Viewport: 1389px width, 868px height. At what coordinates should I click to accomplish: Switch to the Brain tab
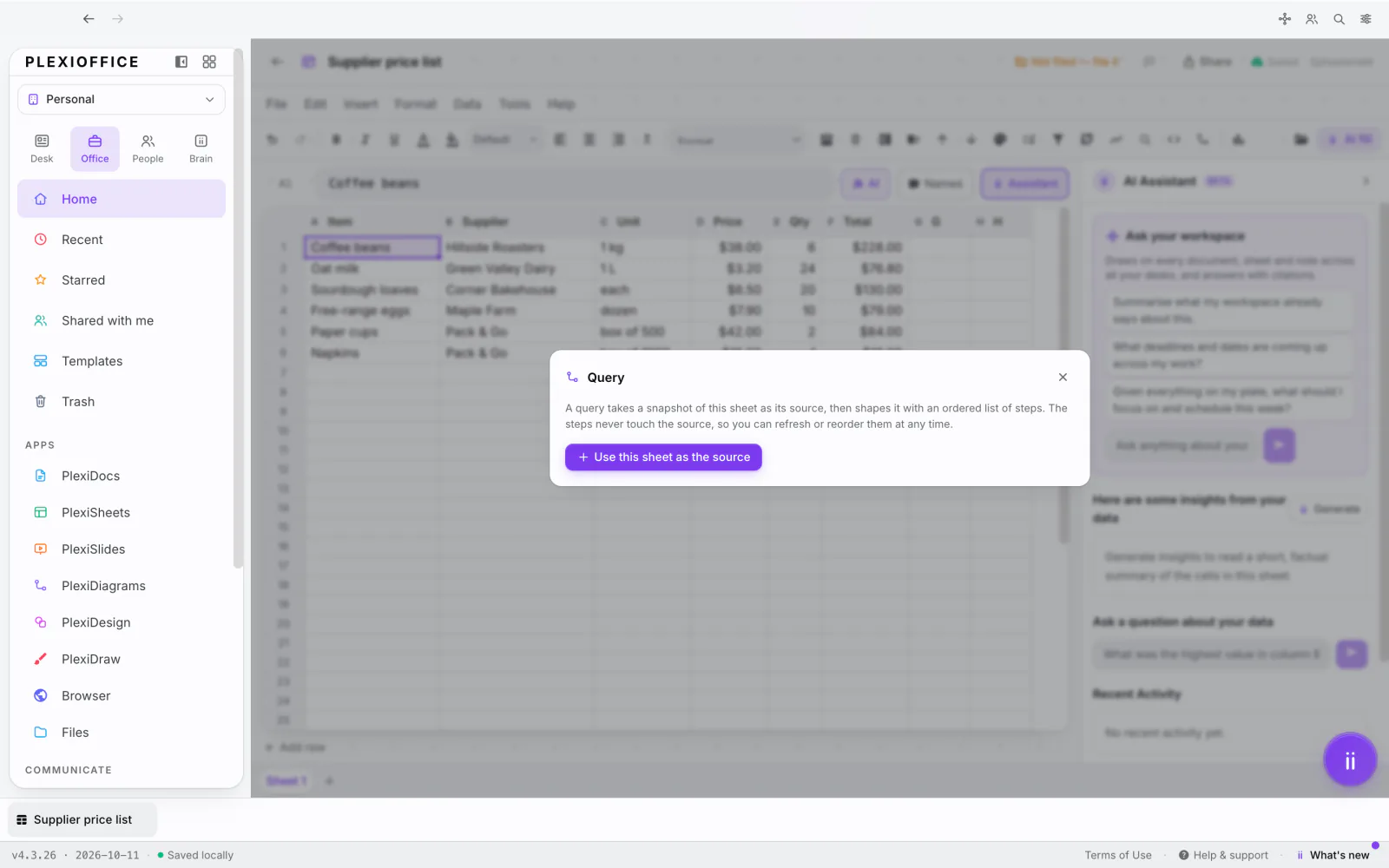tap(201, 148)
